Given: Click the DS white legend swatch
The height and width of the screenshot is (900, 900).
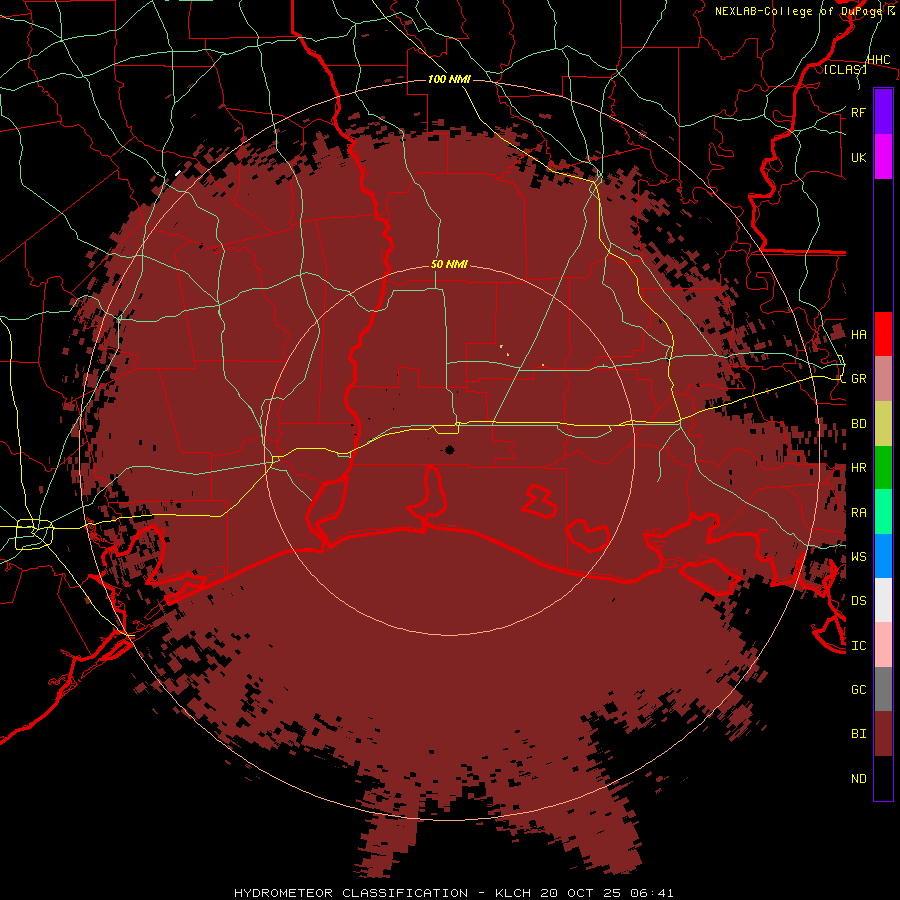Looking at the screenshot, I should [883, 600].
